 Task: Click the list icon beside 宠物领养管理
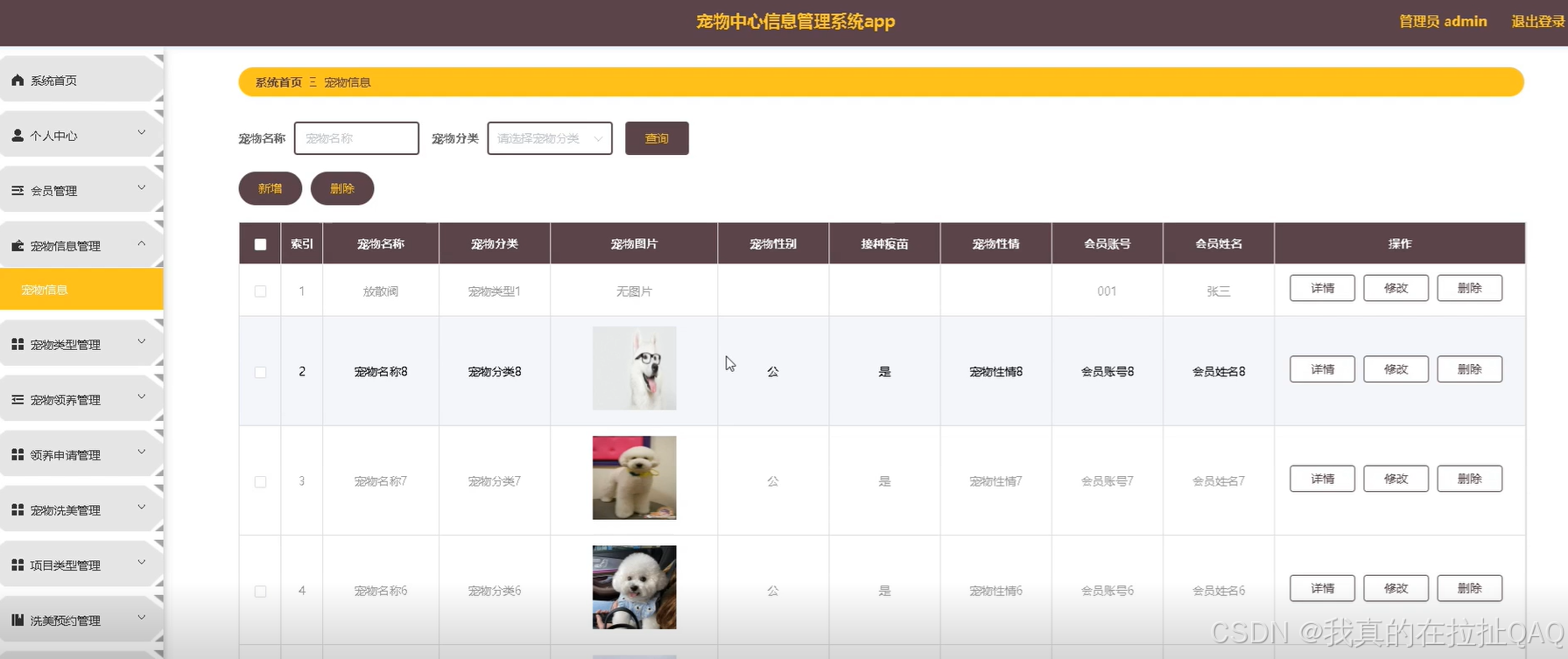pyautogui.click(x=18, y=399)
